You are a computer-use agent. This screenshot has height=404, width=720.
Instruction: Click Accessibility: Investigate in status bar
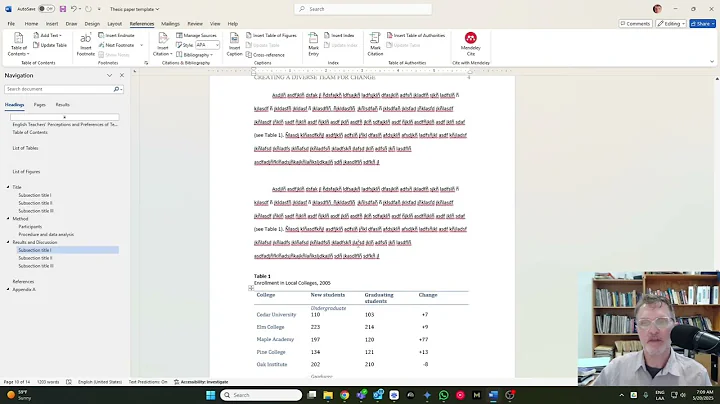point(201,382)
